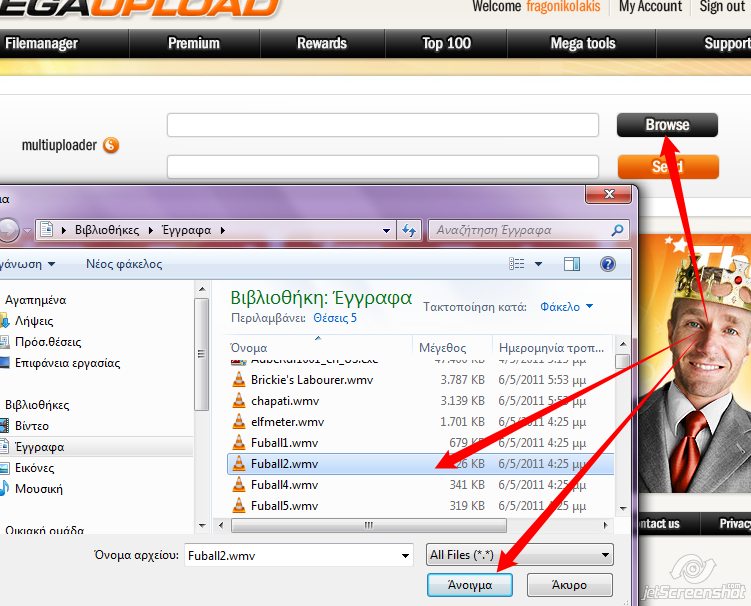751x606 pixels.
Task: Select Μουσική library
Action: 38,489
